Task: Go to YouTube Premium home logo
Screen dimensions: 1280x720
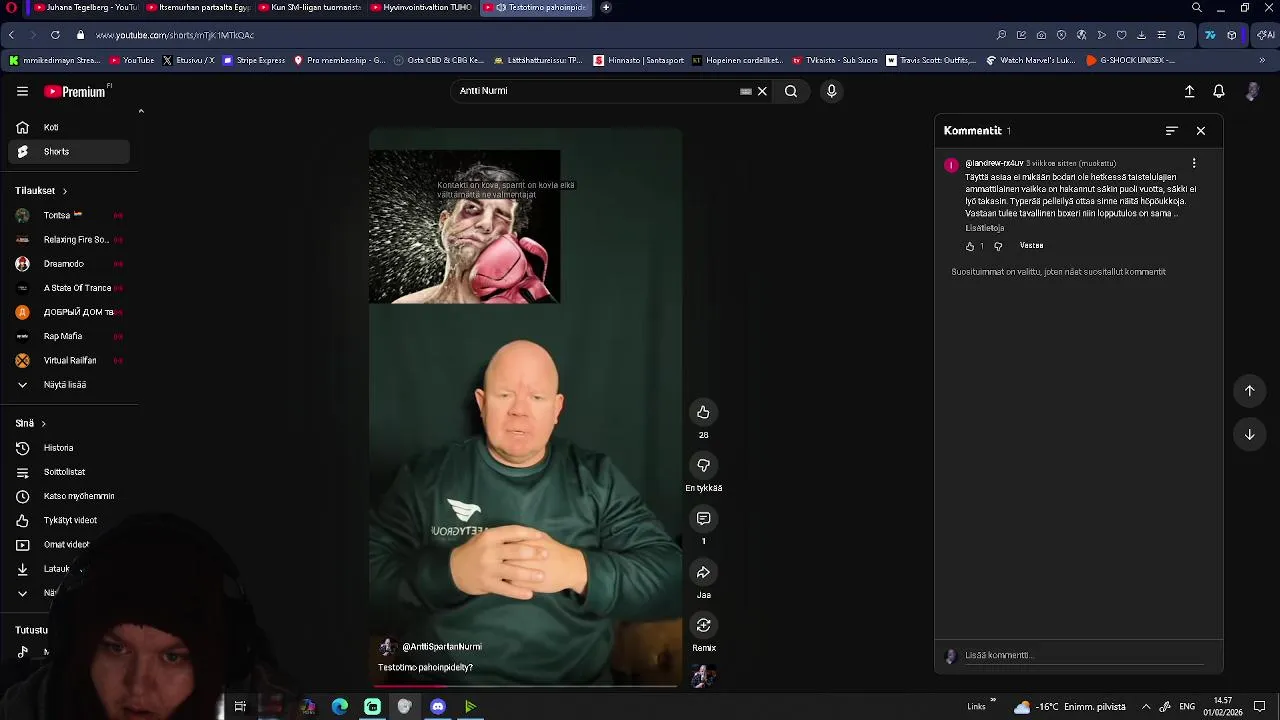Action: pyautogui.click(x=76, y=91)
